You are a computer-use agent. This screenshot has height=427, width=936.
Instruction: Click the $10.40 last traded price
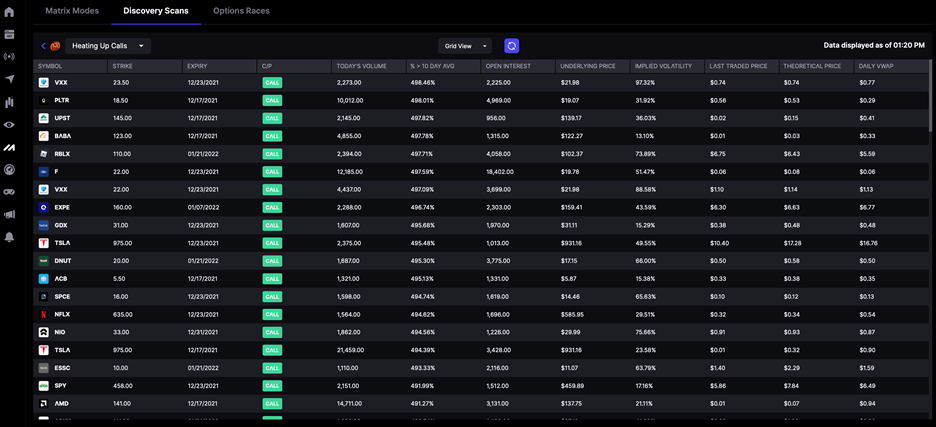coord(719,244)
